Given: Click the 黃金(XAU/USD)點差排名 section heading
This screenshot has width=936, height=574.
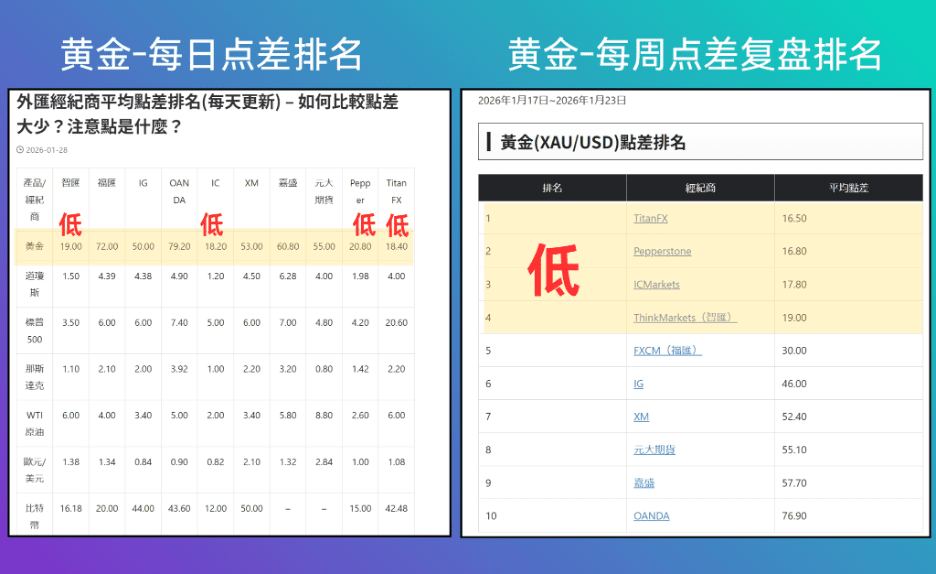Looking at the screenshot, I should point(593,142).
